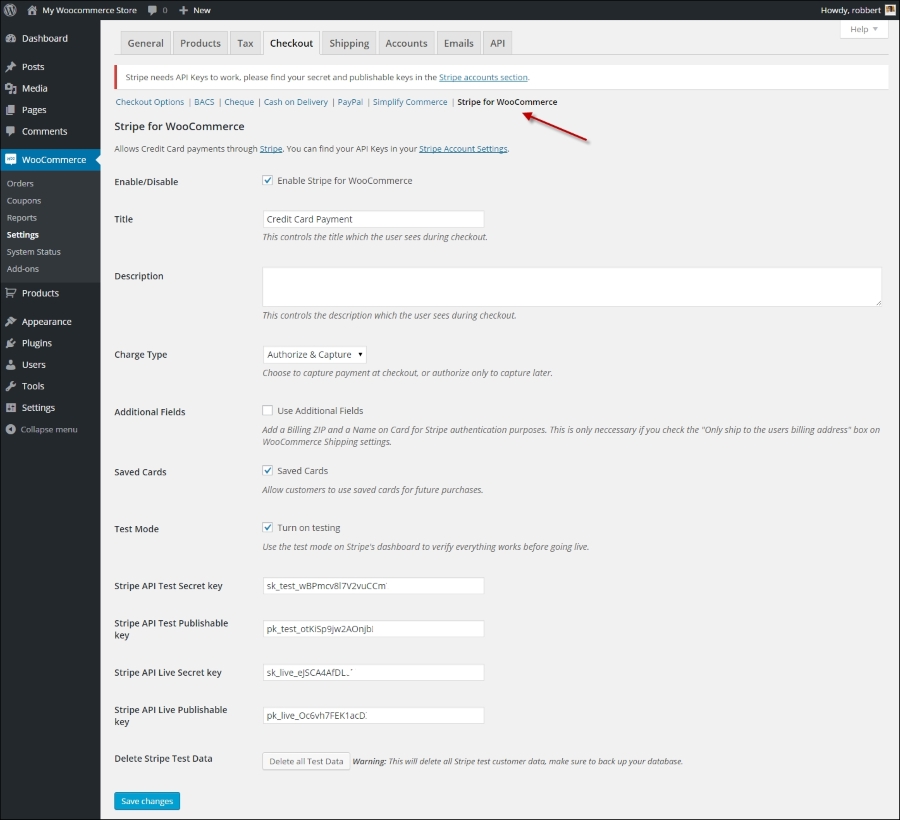The width and height of the screenshot is (900, 820).
Task: Enable Use Additional Fields
Action: coord(267,410)
